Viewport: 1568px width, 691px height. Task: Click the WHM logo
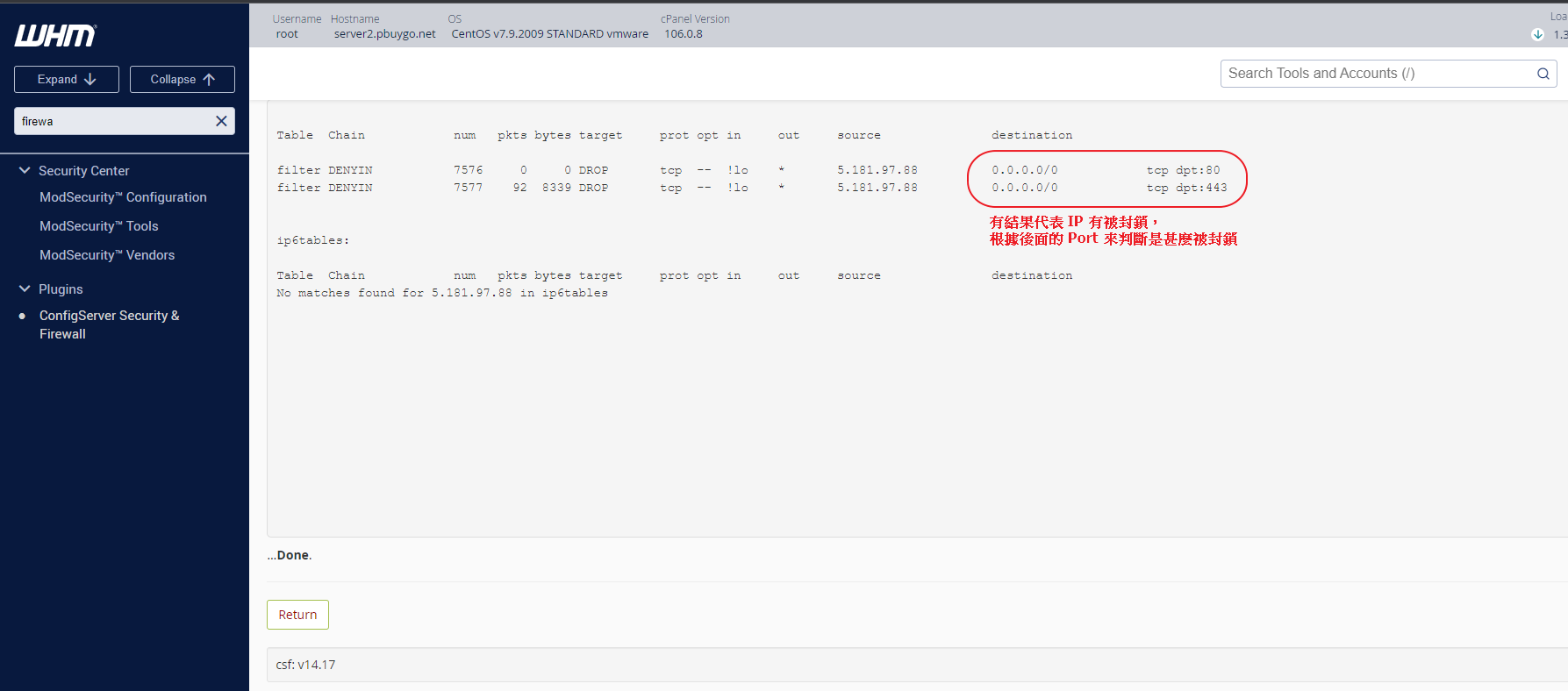click(55, 35)
